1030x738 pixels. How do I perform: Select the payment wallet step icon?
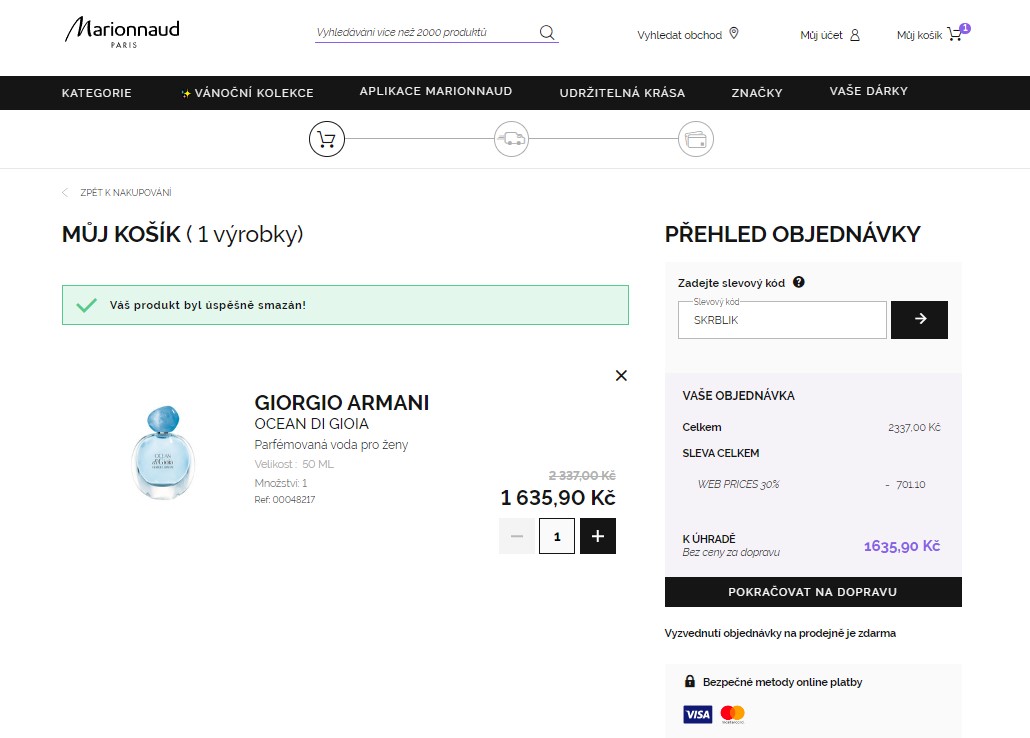pyautogui.click(x=696, y=139)
